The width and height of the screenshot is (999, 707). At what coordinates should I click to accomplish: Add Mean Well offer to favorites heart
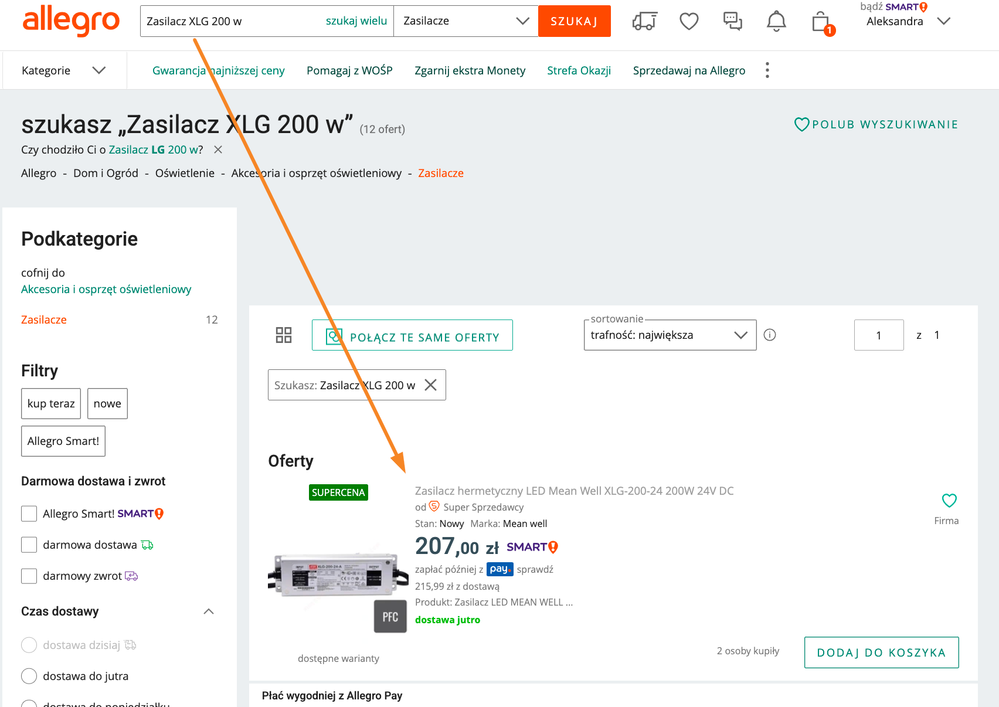coord(949,501)
